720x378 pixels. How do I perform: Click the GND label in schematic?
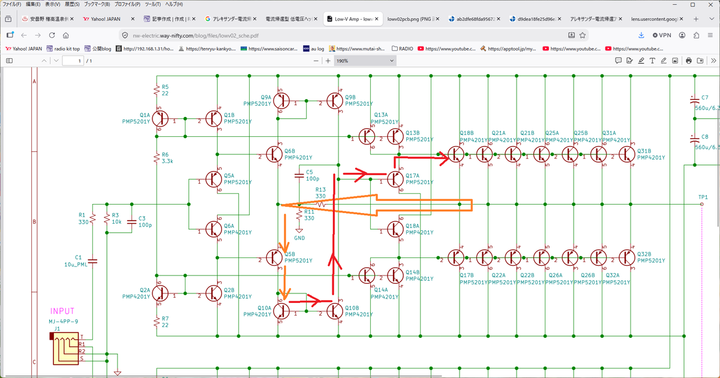coord(299,238)
